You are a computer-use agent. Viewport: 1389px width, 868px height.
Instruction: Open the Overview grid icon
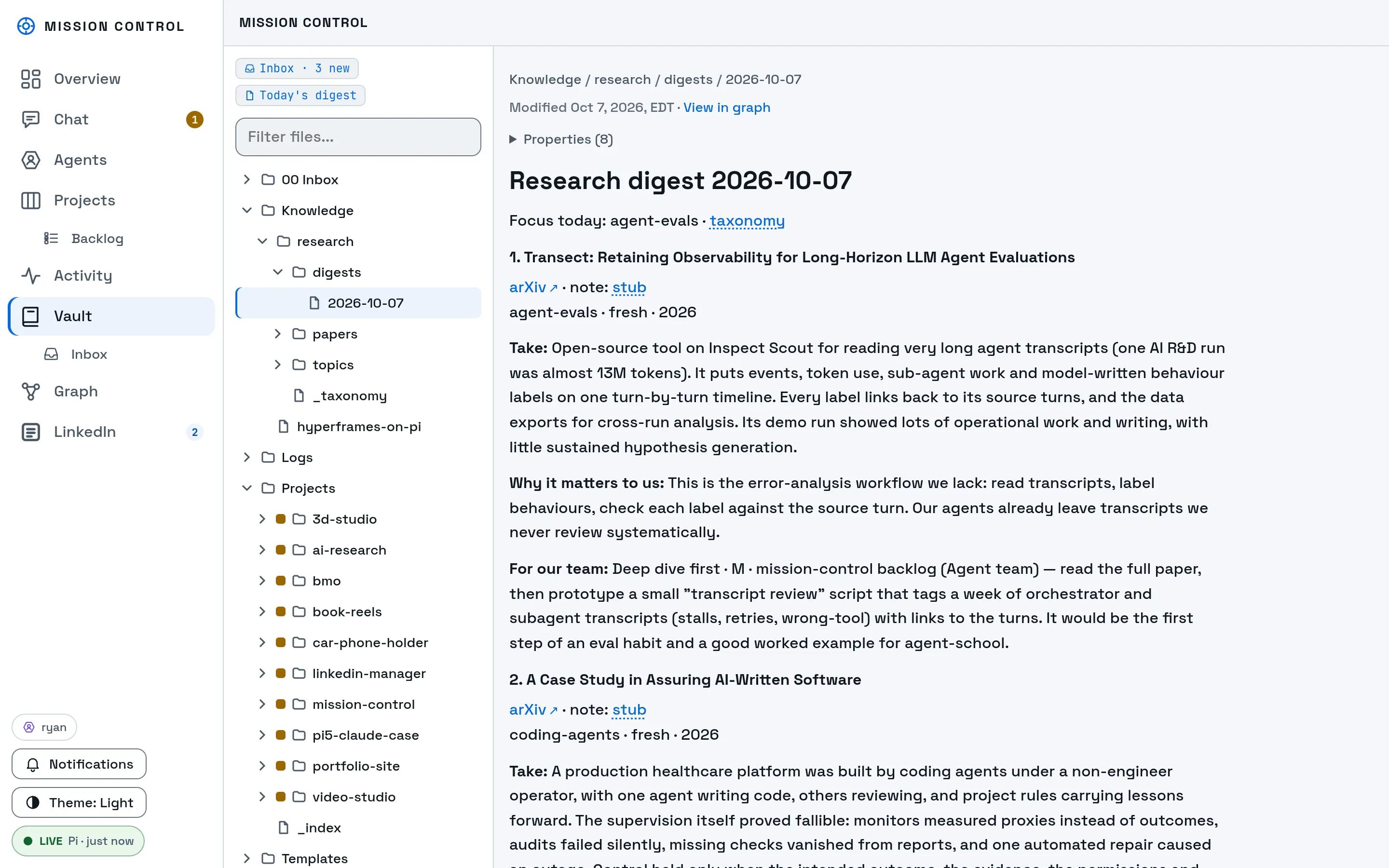click(30, 79)
